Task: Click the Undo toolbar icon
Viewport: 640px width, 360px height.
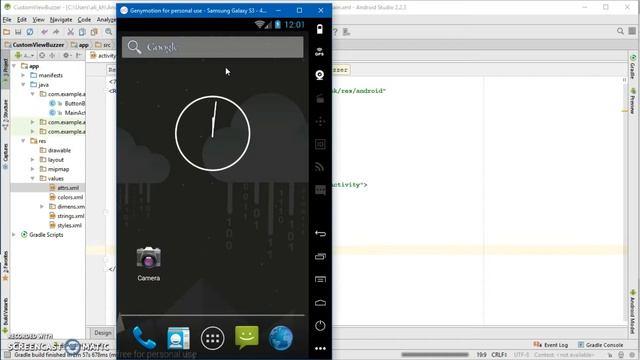Action: click(x=44, y=32)
